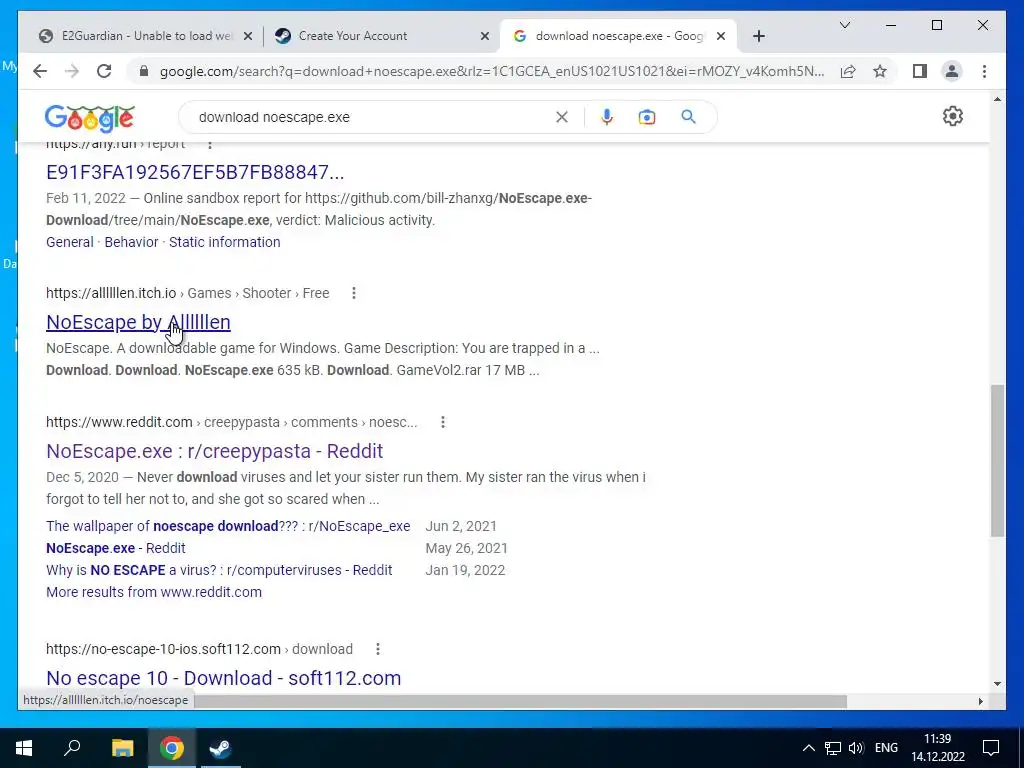This screenshot has width=1024, height=768.
Task: Click the vertical page scrollbar thumb
Action: pyautogui.click(x=997, y=460)
